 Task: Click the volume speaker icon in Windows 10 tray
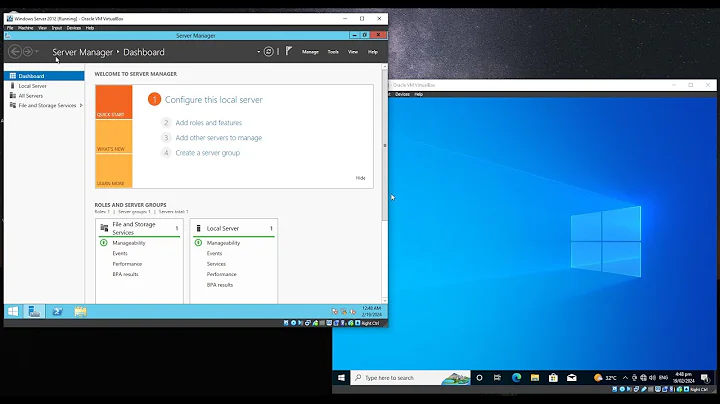pyautogui.click(x=652, y=378)
